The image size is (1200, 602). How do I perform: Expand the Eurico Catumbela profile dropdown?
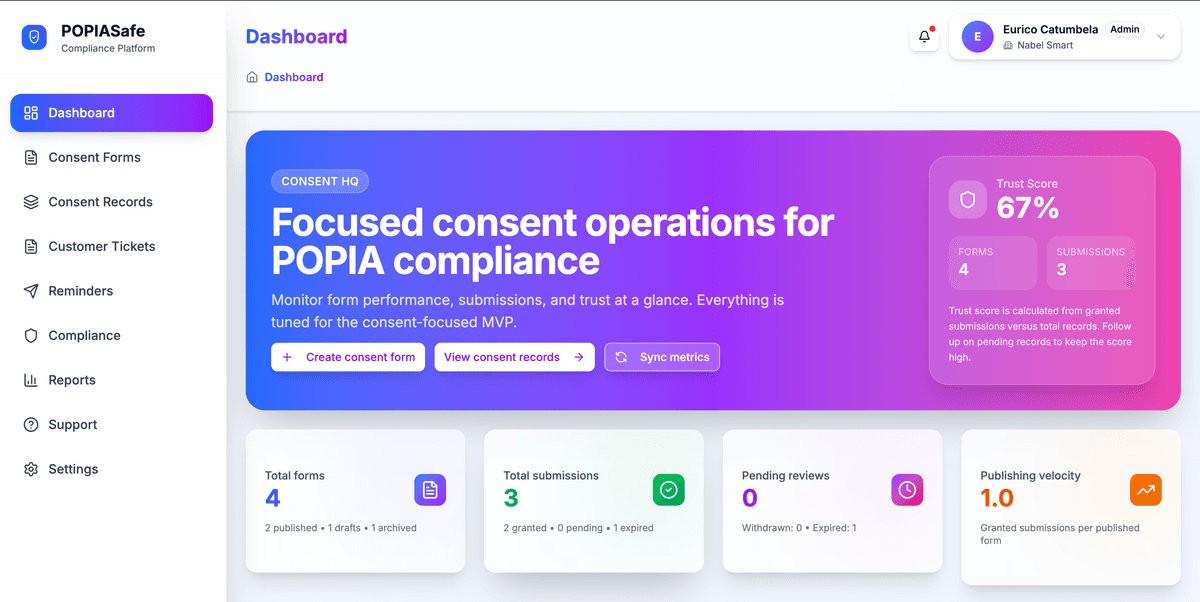1160,36
